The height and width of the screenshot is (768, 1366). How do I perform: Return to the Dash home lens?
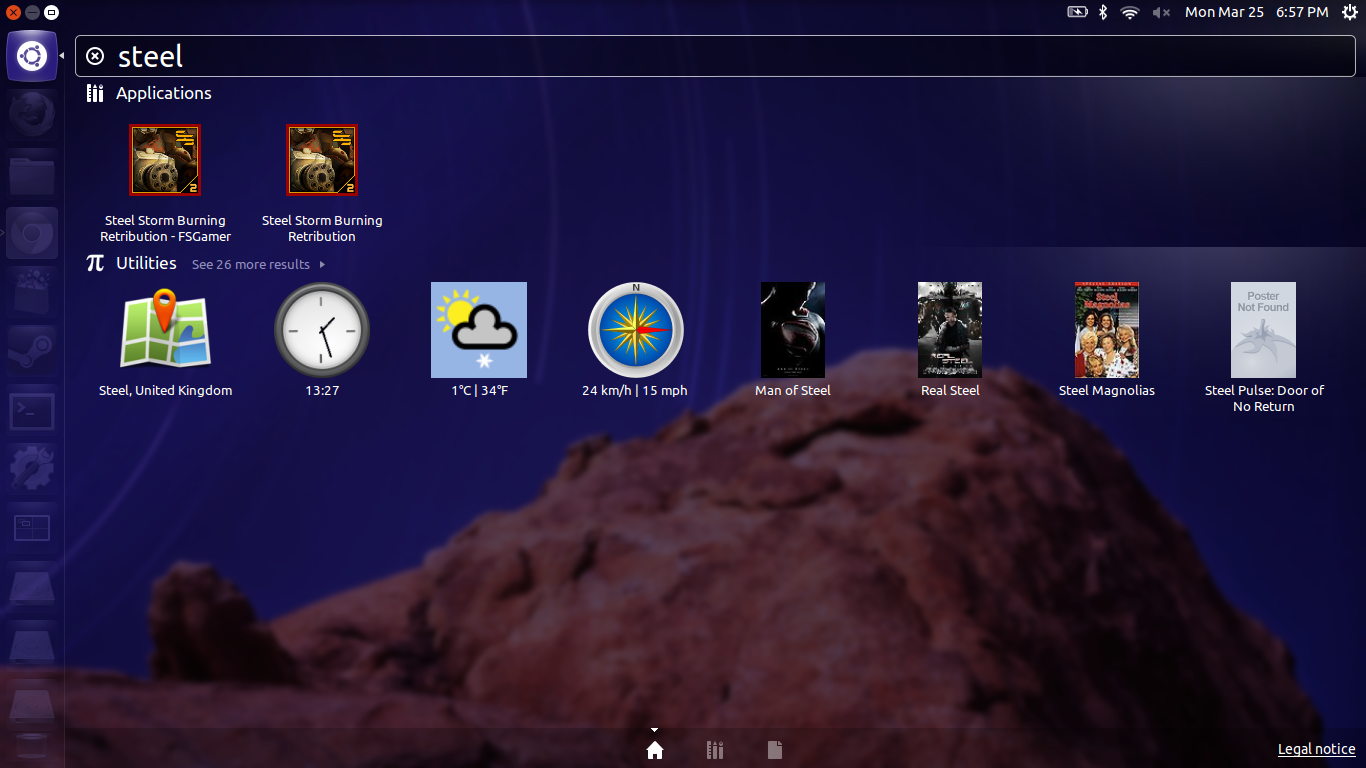point(655,749)
